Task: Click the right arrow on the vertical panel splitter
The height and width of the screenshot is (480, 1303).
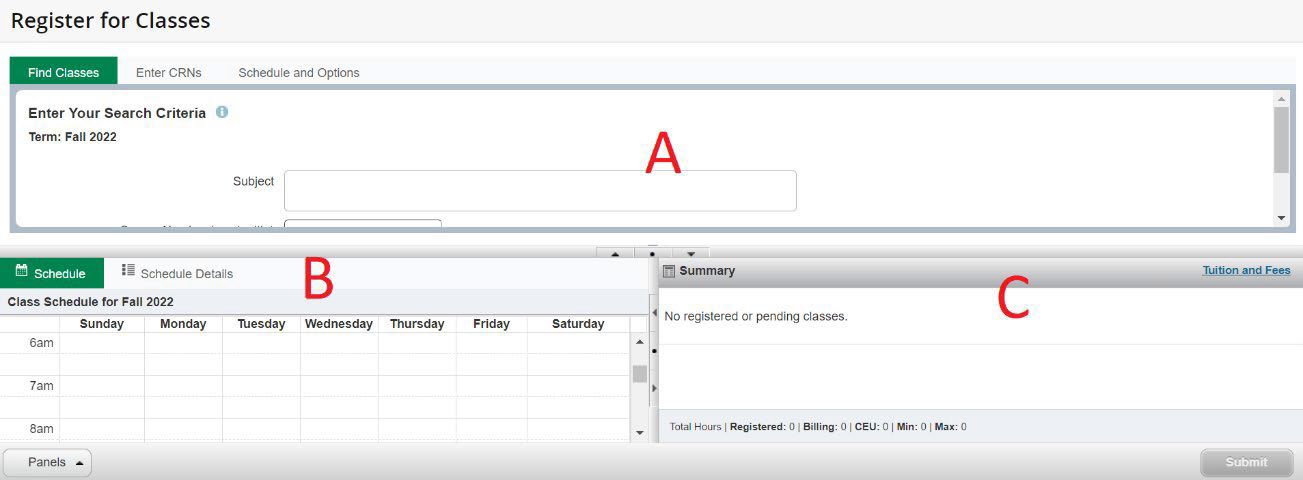Action: (x=654, y=387)
